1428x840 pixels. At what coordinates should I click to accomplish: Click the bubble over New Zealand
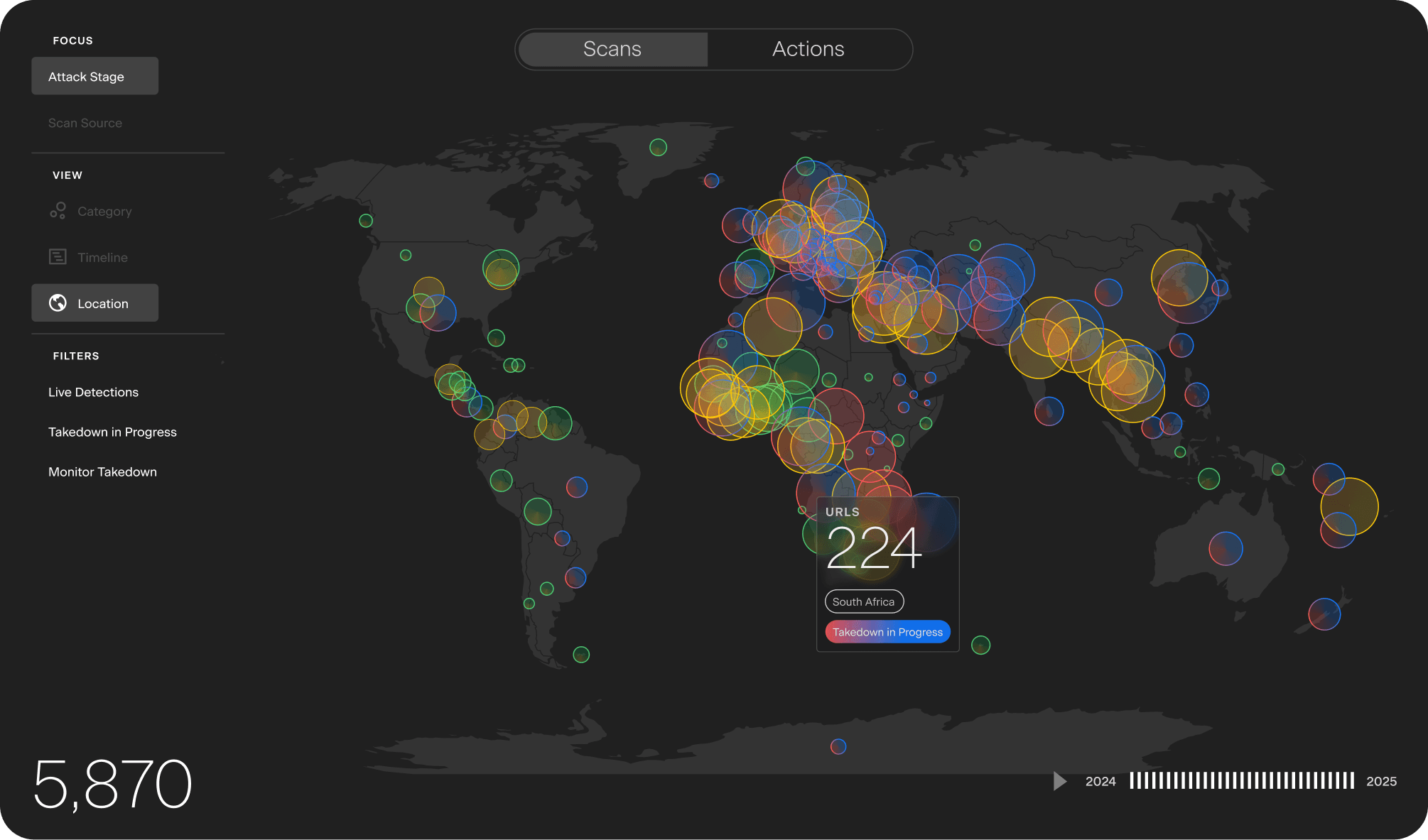click(x=1324, y=614)
